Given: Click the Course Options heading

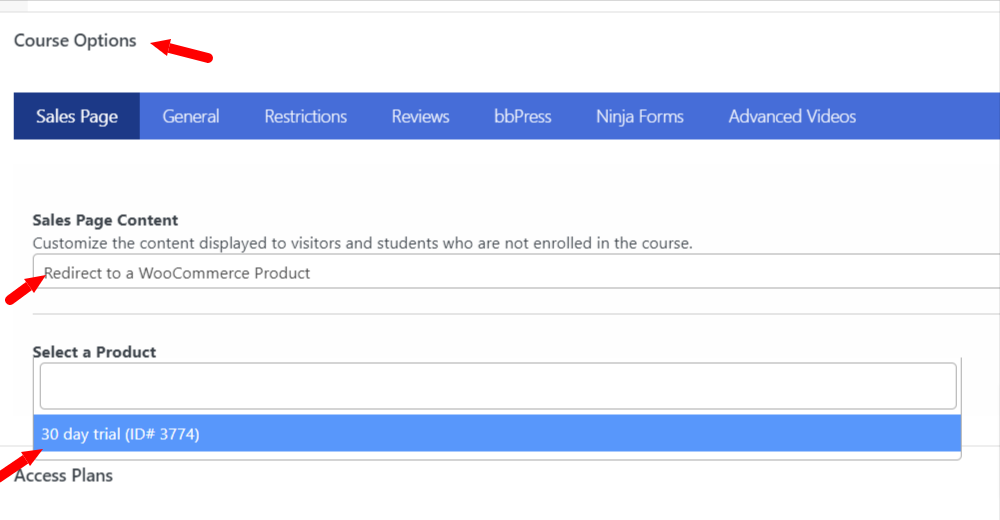Looking at the screenshot, I should pos(75,40).
